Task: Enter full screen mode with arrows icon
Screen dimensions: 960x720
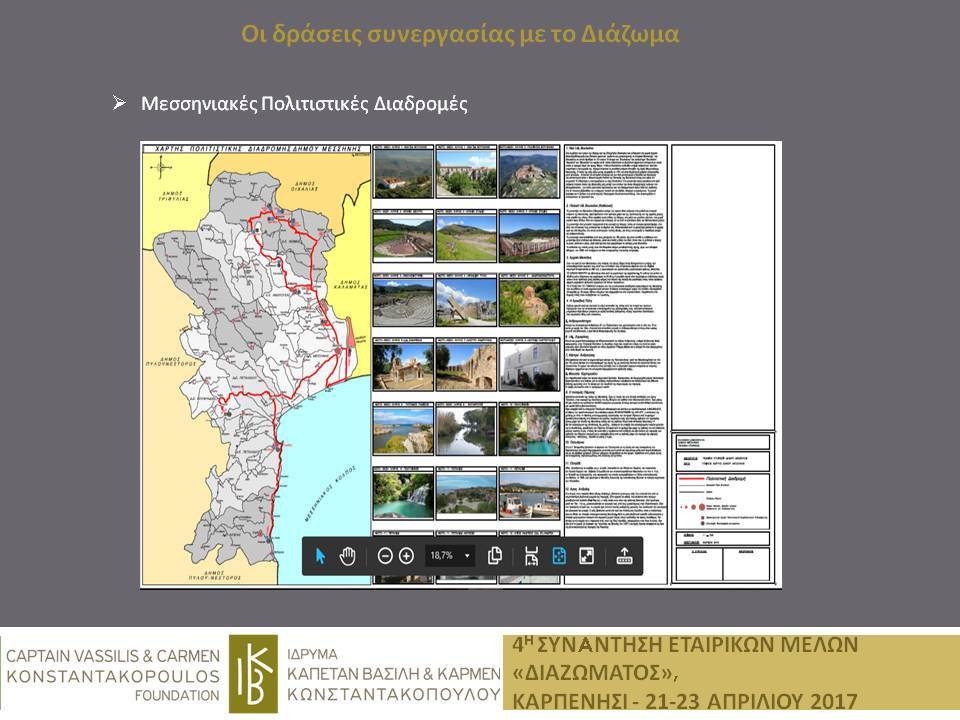Action: pos(587,556)
